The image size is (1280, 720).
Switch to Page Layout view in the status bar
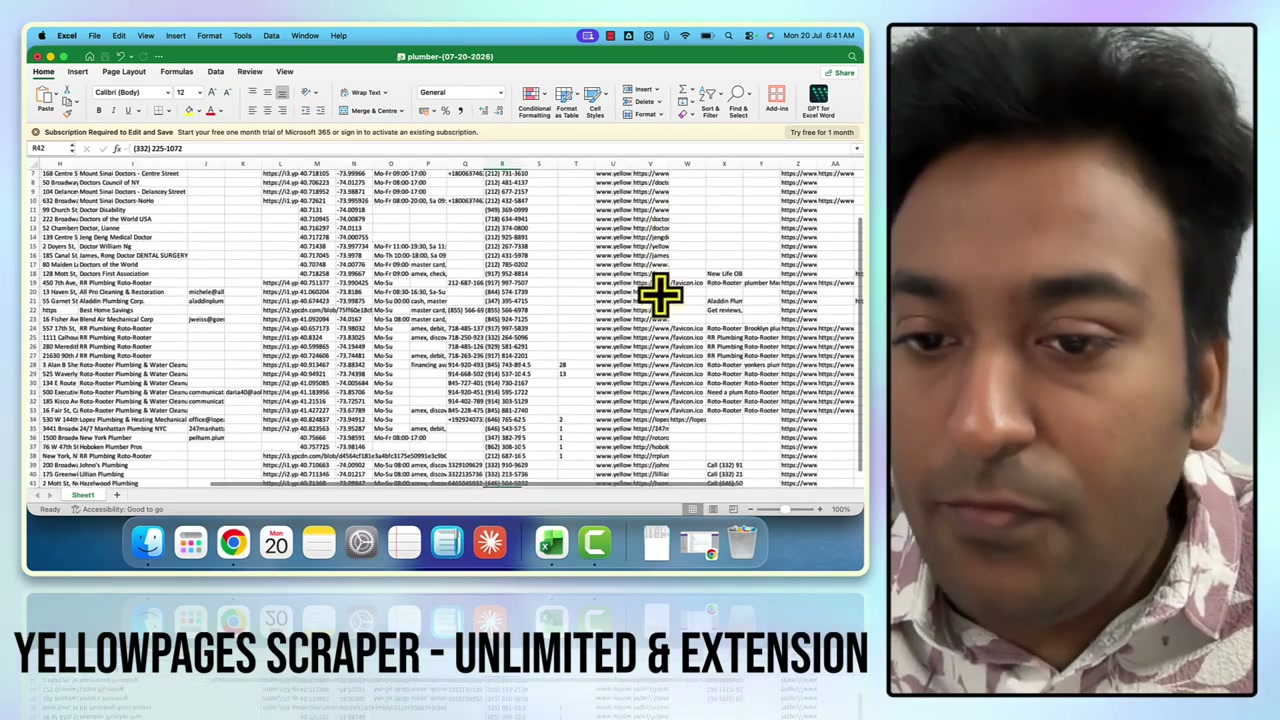(713, 509)
